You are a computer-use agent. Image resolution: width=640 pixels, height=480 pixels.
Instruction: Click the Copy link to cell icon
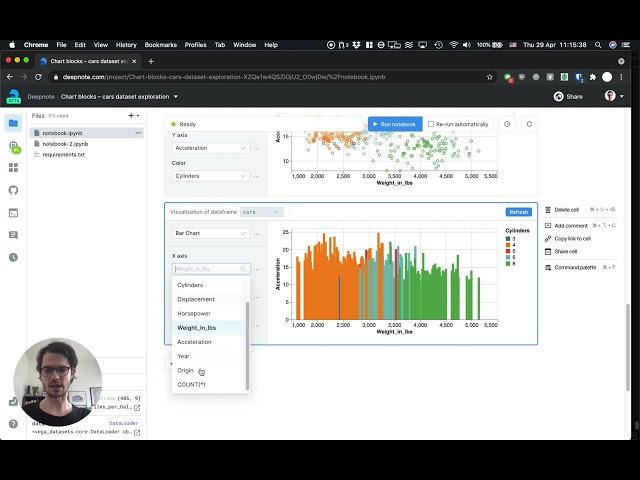tap(548, 239)
